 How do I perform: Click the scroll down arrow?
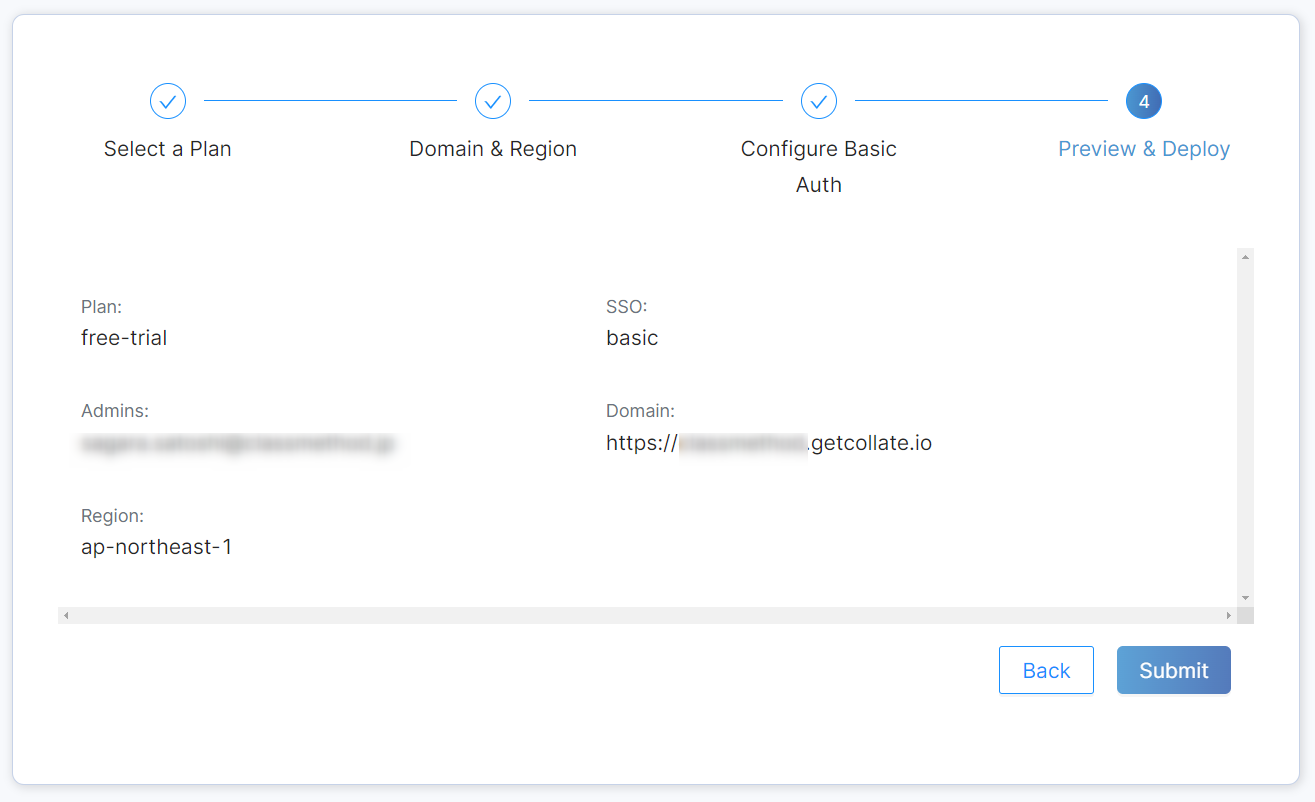[x=1245, y=598]
